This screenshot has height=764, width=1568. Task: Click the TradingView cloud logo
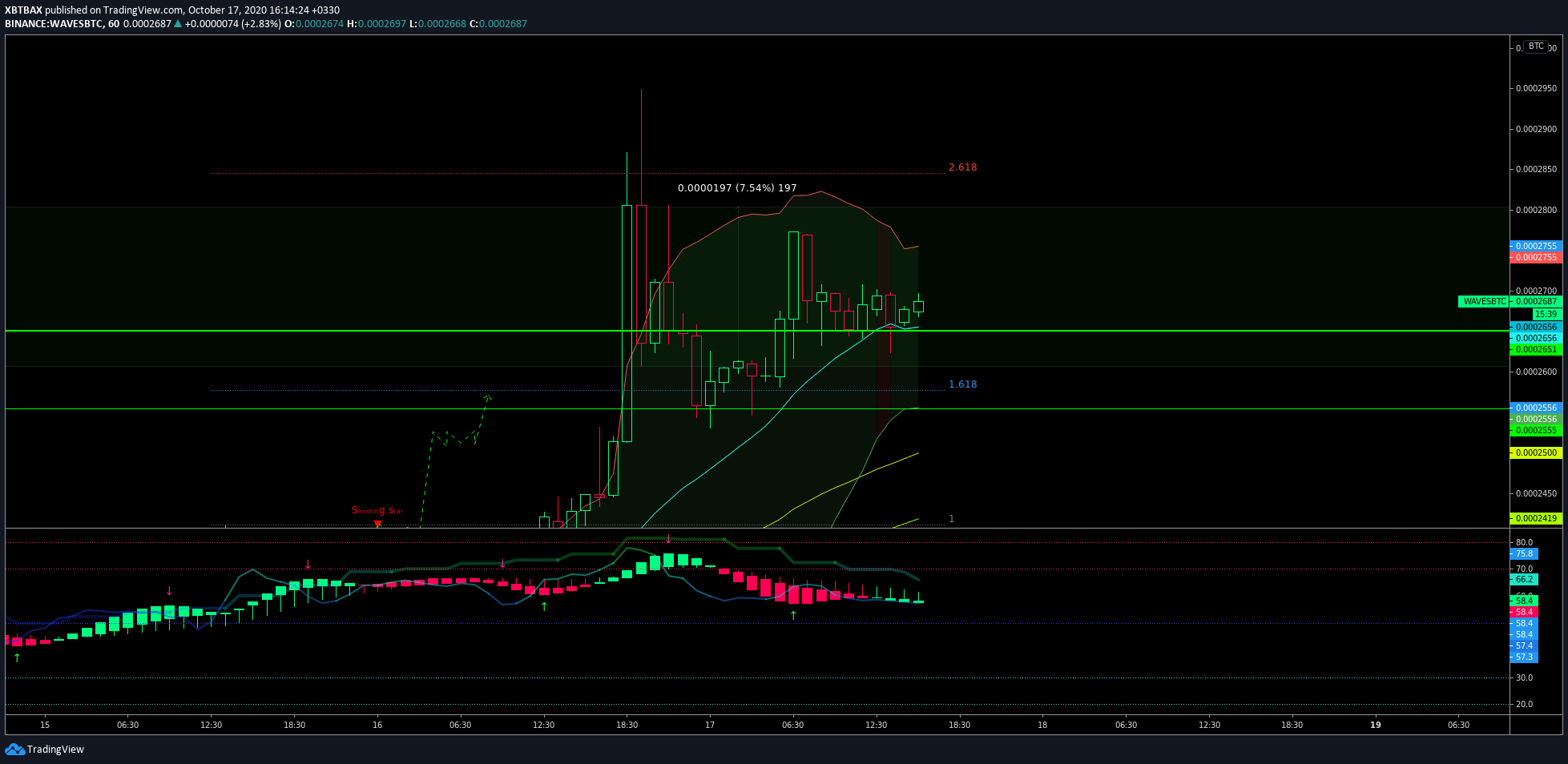click(x=14, y=749)
